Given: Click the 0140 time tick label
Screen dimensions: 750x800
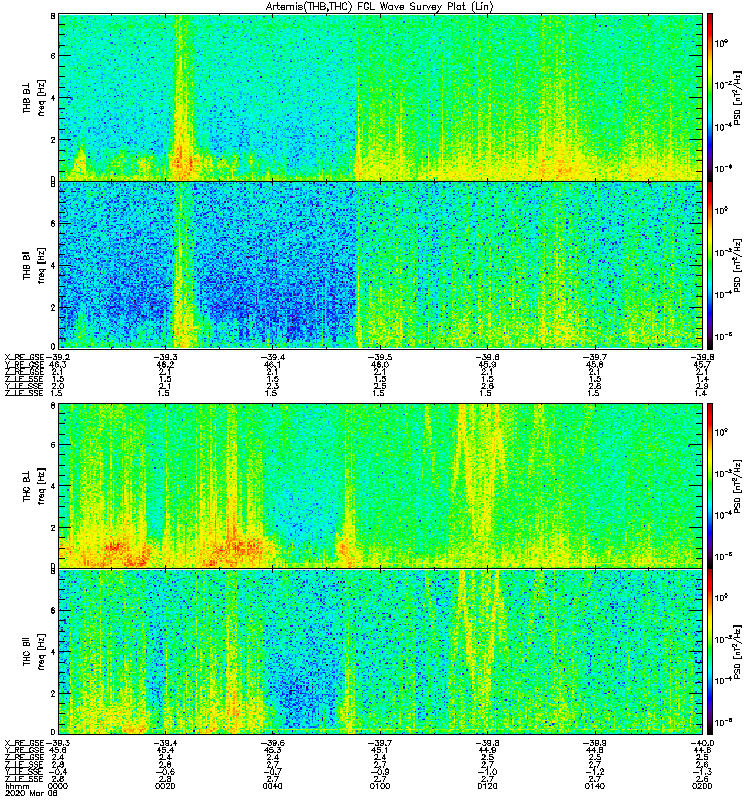Looking at the screenshot, I should [595, 786].
